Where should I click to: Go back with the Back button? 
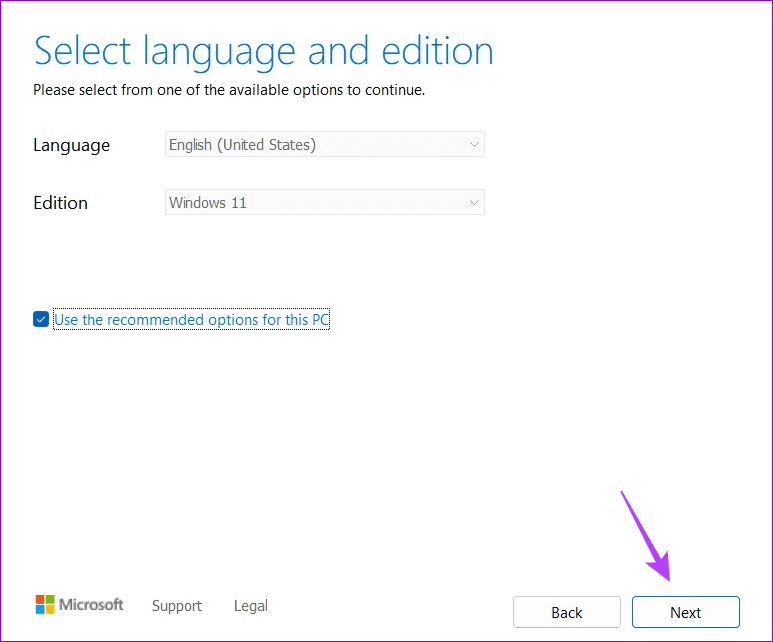[566, 612]
